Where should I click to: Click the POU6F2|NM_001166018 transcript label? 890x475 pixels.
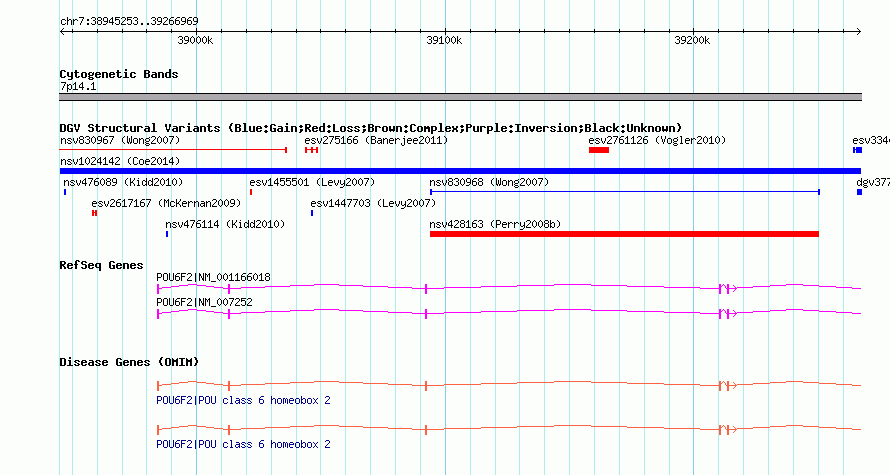213,277
